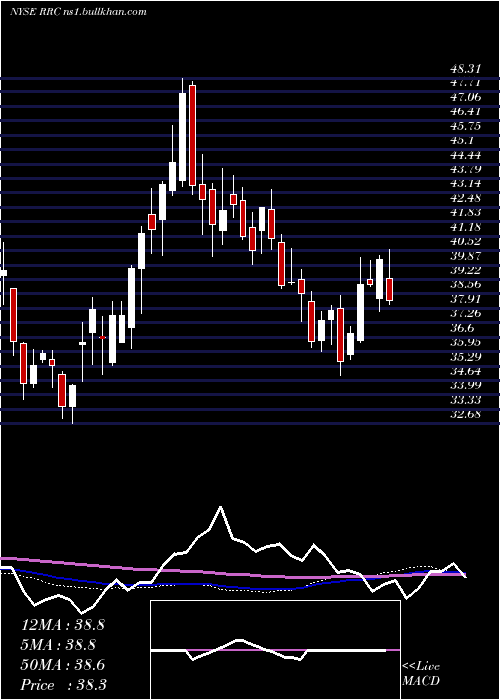Click inside the MACD inset chart box
The height and width of the screenshot is (700, 500).
(x=275, y=650)
